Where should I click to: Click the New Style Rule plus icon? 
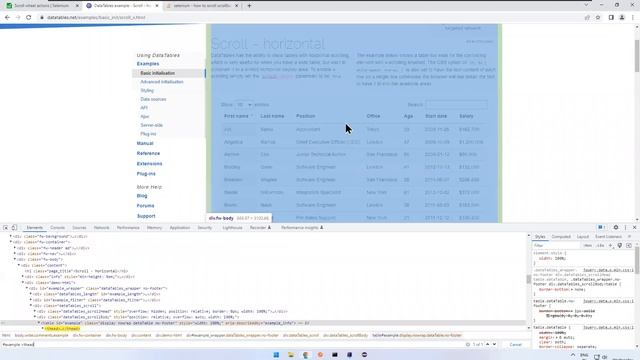click(x=611, y=245)
